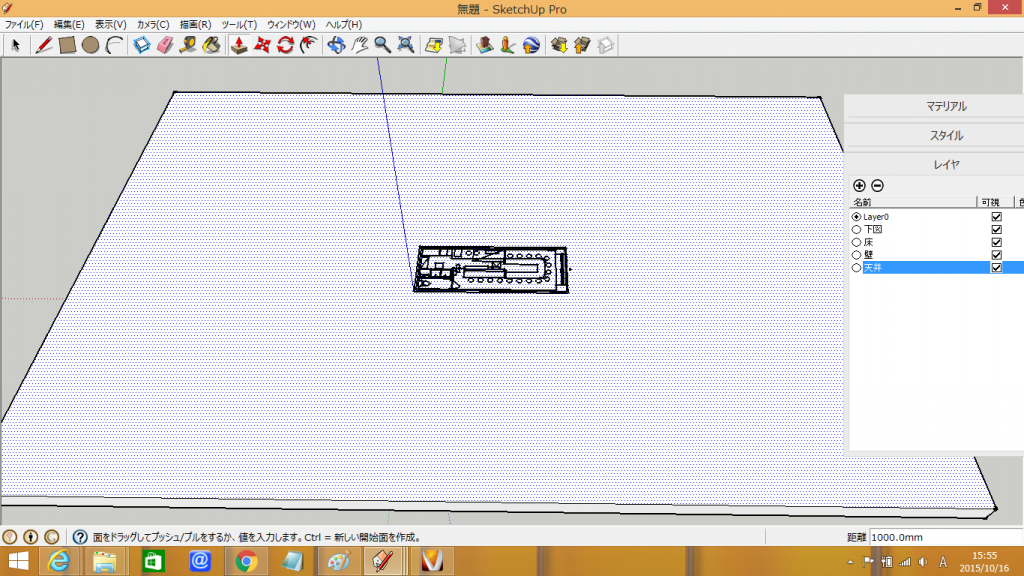Set 壁 as active layer radio button

(856, 255)
